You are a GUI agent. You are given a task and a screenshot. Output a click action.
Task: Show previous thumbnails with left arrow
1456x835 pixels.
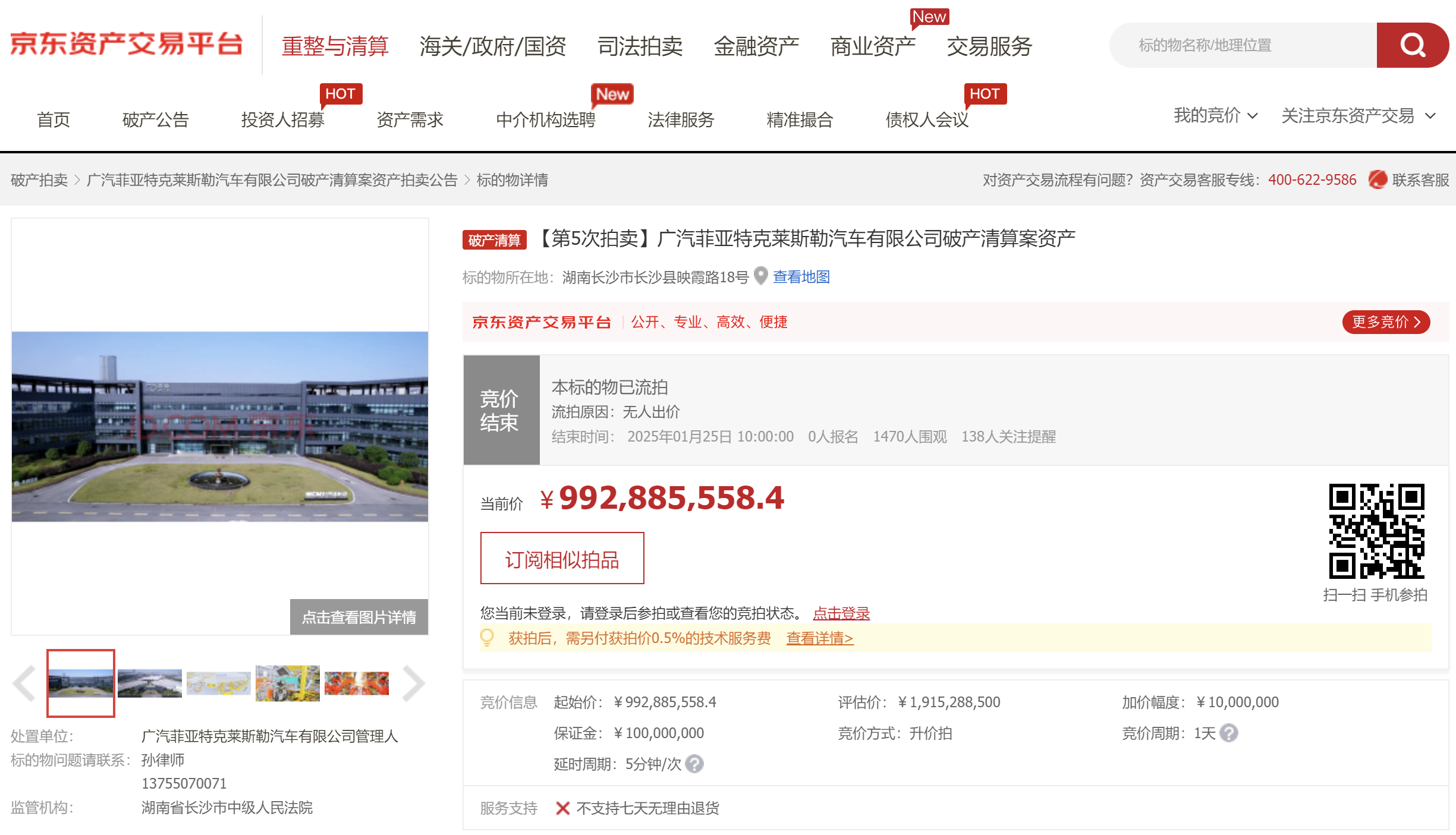click(x=24, y=683)
